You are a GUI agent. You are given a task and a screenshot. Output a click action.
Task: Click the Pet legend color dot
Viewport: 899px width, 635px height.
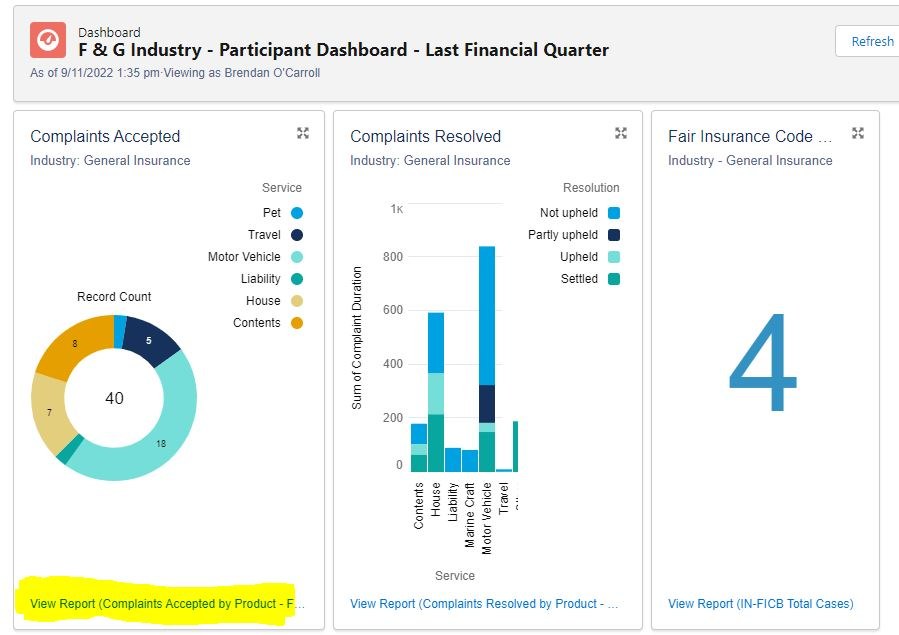coord(297,213)
